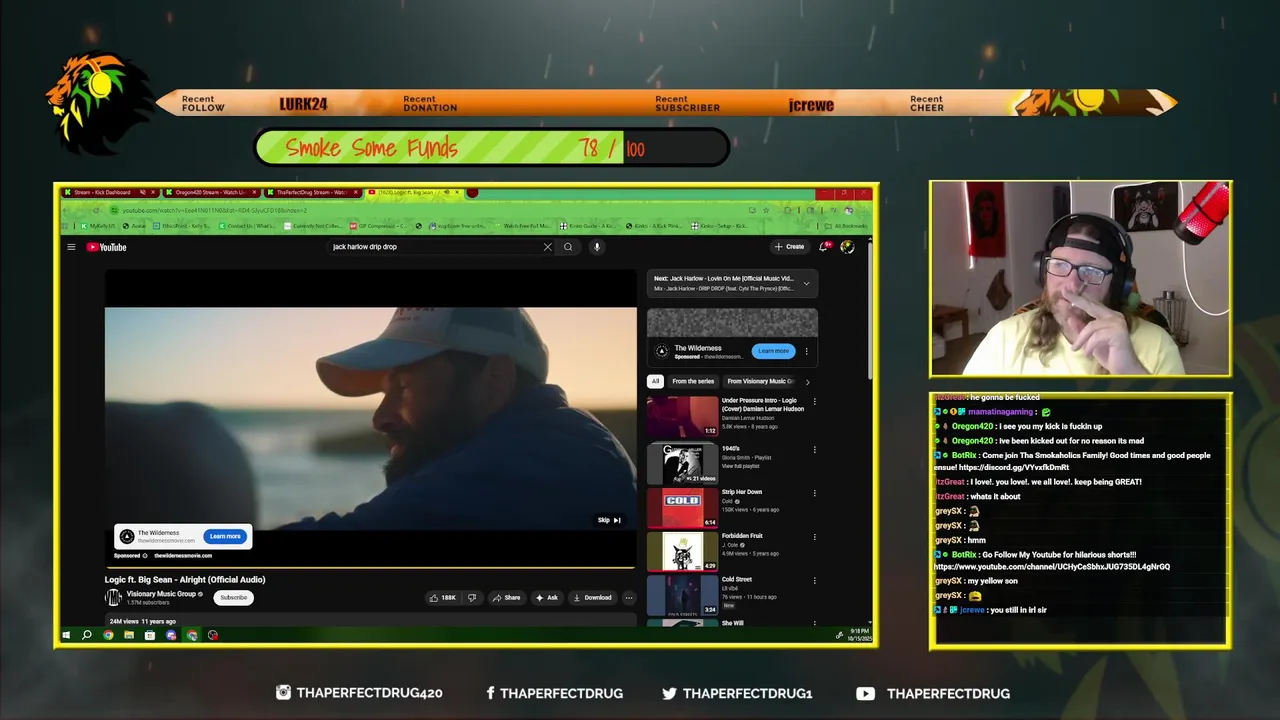
Task: Click the Visionary Music Group channel avatar
Action: (x=113, y=597)
